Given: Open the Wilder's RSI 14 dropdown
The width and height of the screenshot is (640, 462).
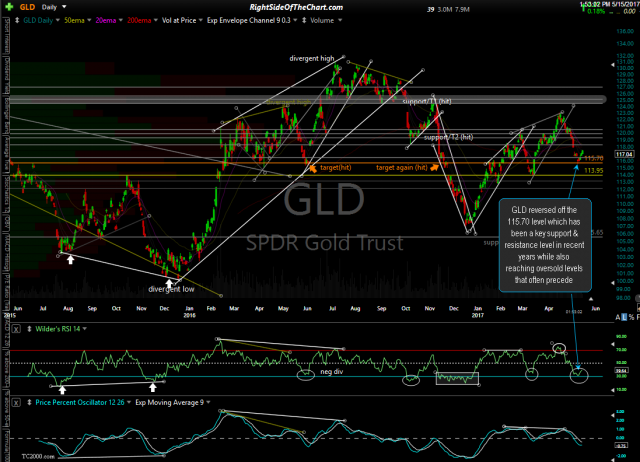Looking at the screenshot, I should [x=84, y=329].
